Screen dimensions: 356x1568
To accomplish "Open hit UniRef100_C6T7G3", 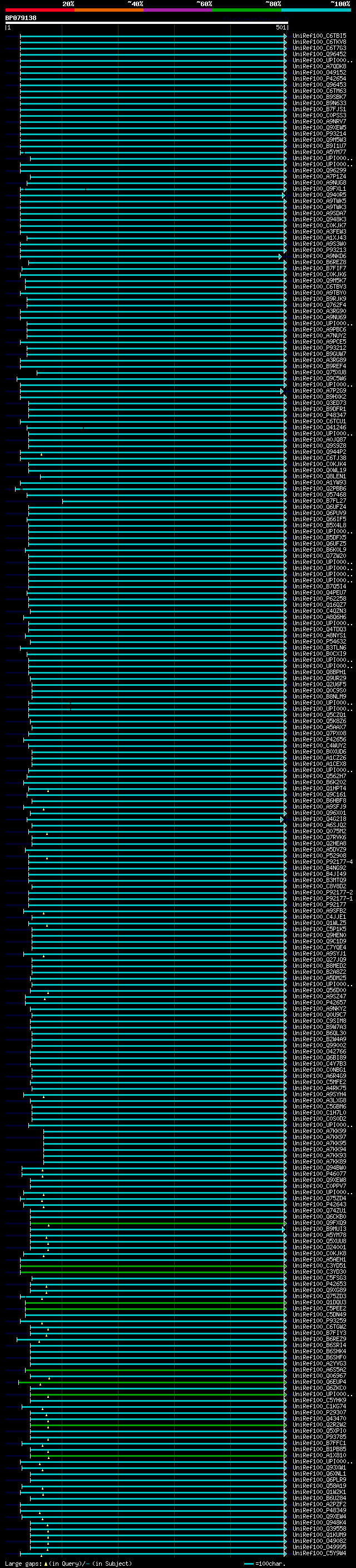I will [x=319, y=48].
